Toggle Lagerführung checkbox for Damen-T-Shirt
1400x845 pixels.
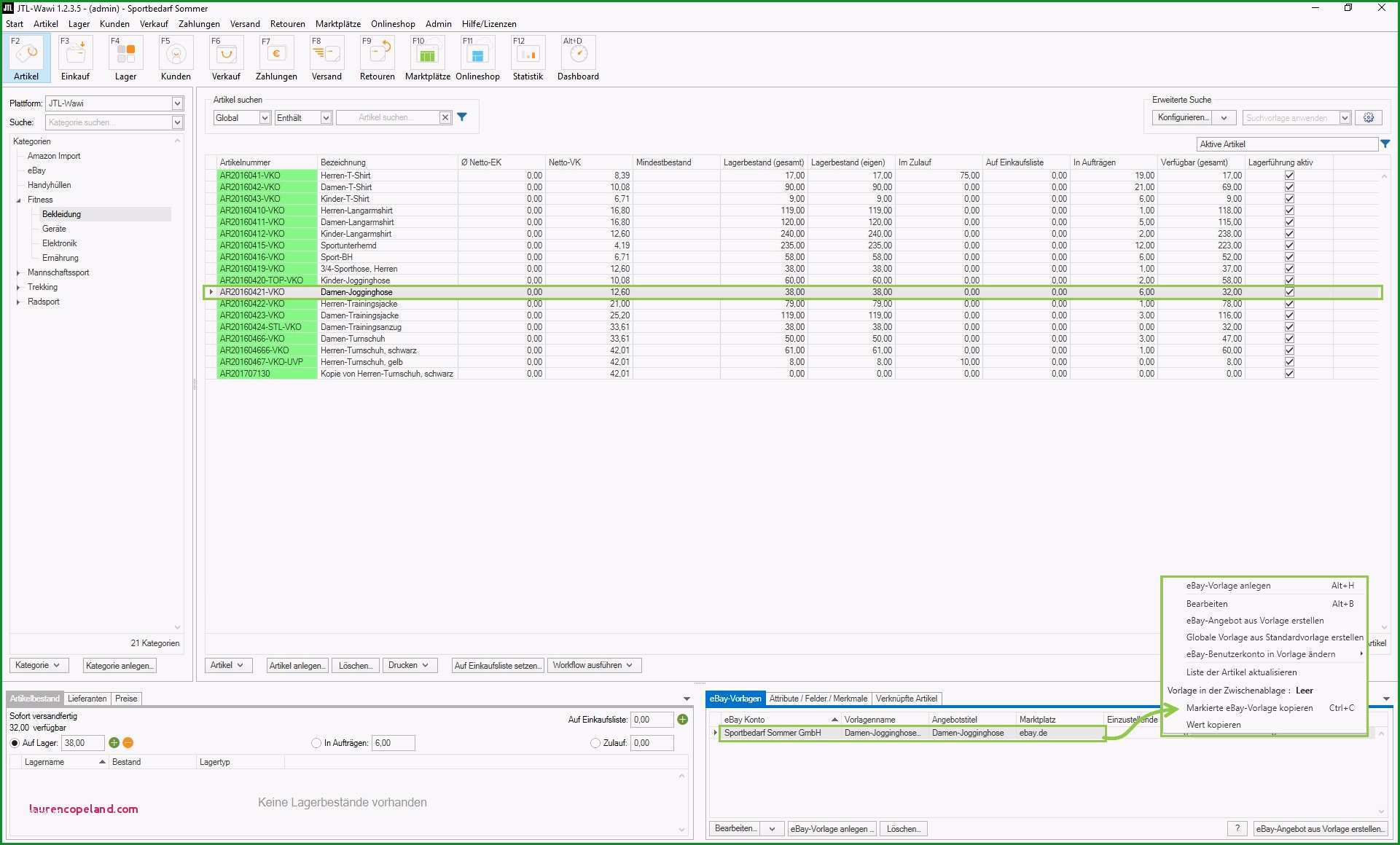1289,187
